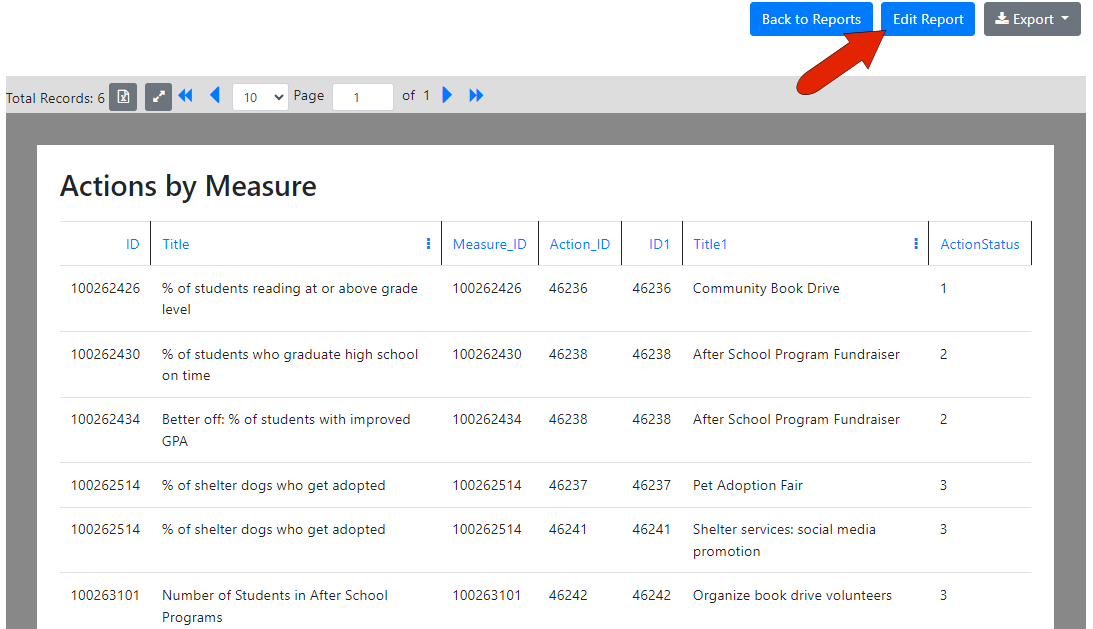Screen dimensions: 1093x629
Task: Click ID cell 100262434
Action: [x=105, y=419]
